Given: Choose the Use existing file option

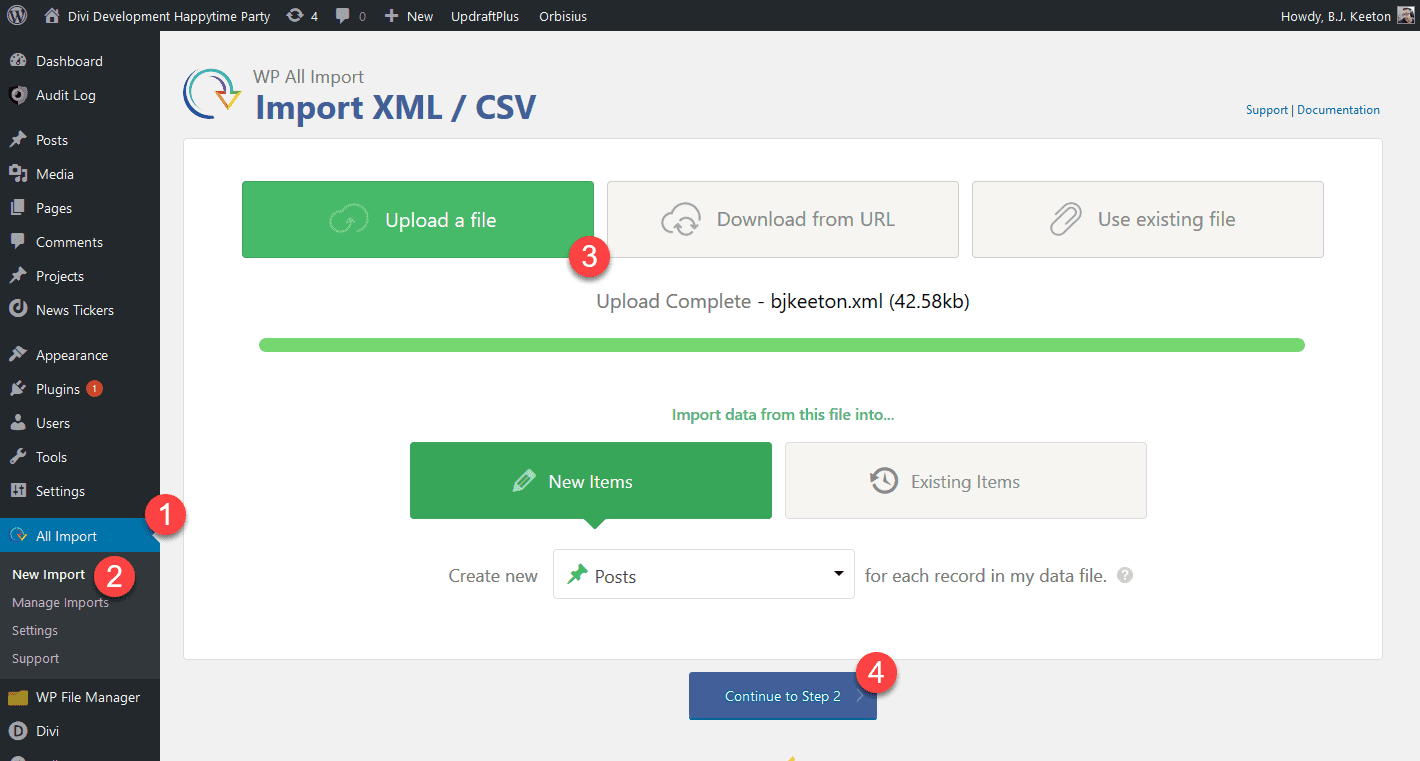Looking at the screenshot, I should [1147, 219].
